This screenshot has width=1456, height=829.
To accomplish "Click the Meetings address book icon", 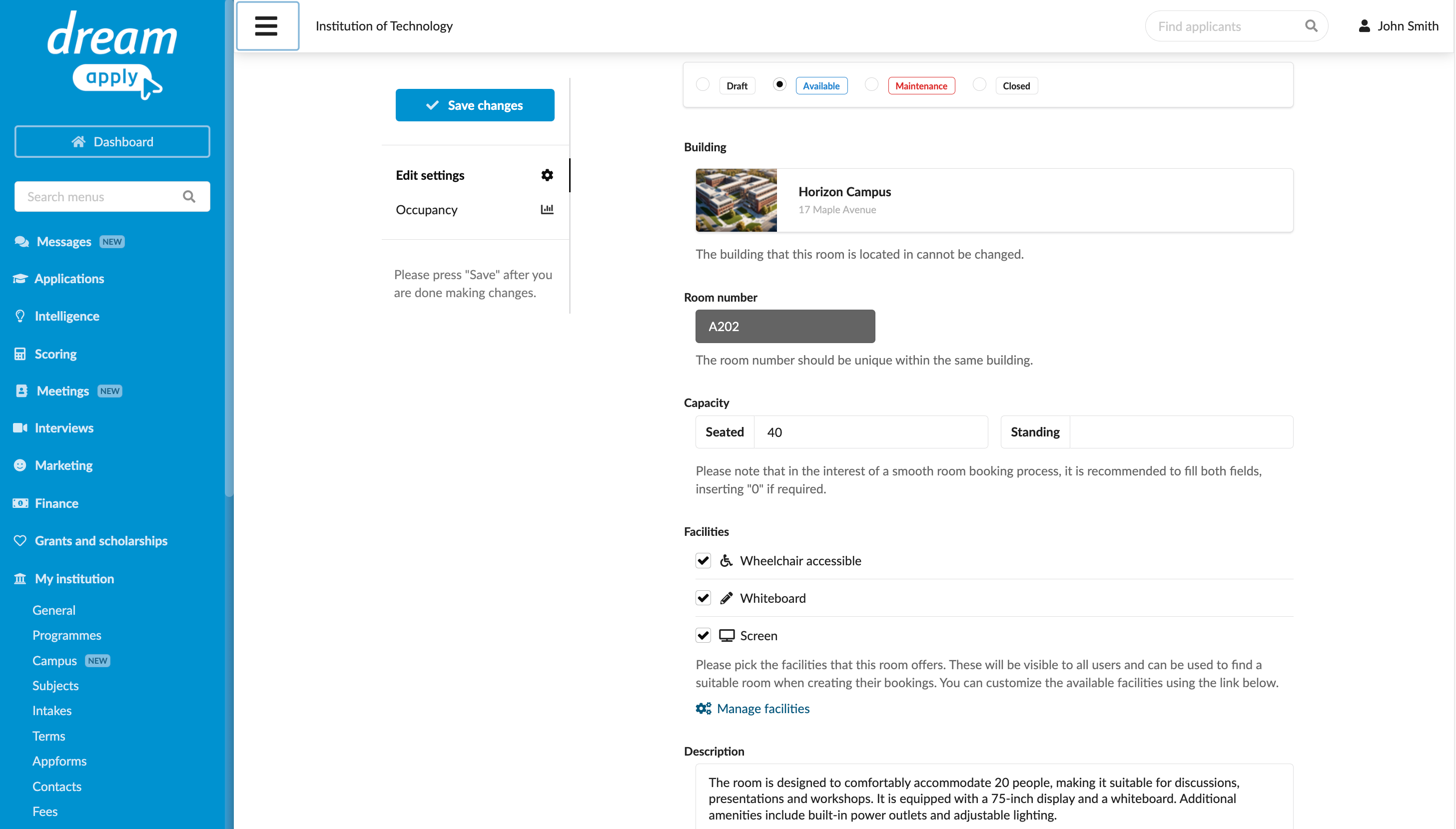I will point(21,391).
